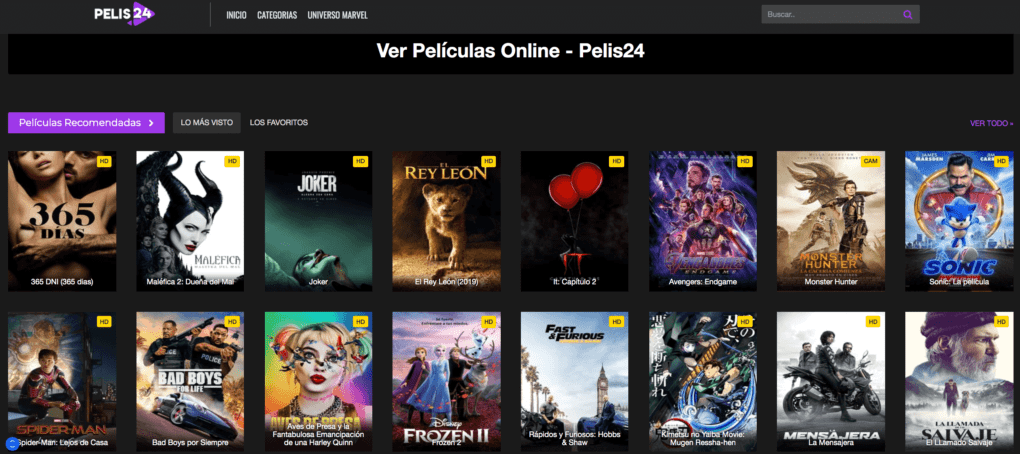Open the Categorias menu
The image size is (1020, 454).
click(x=277, y=15)
